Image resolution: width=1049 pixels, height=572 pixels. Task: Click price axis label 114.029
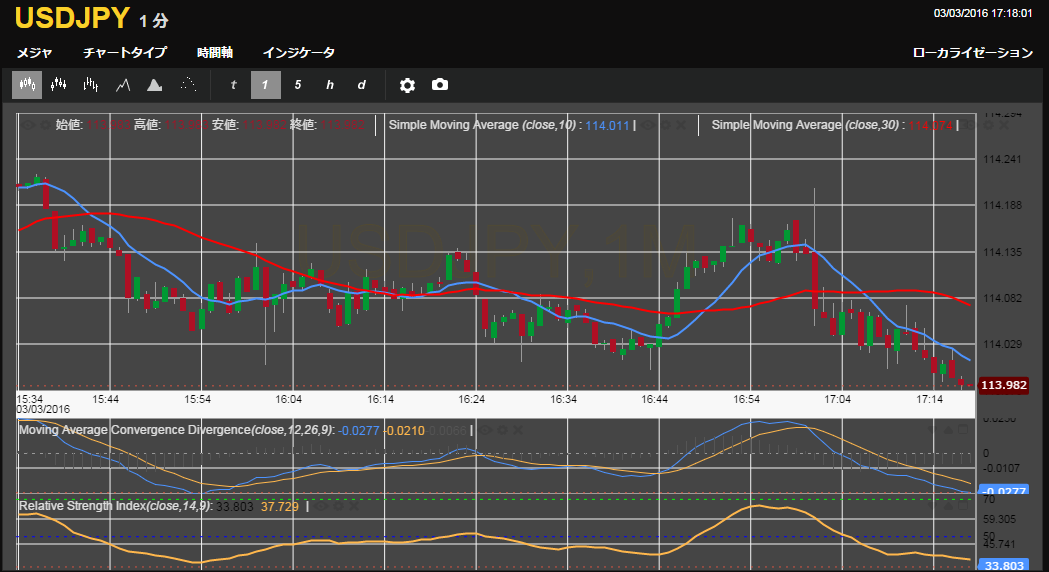pos(1003,344)
